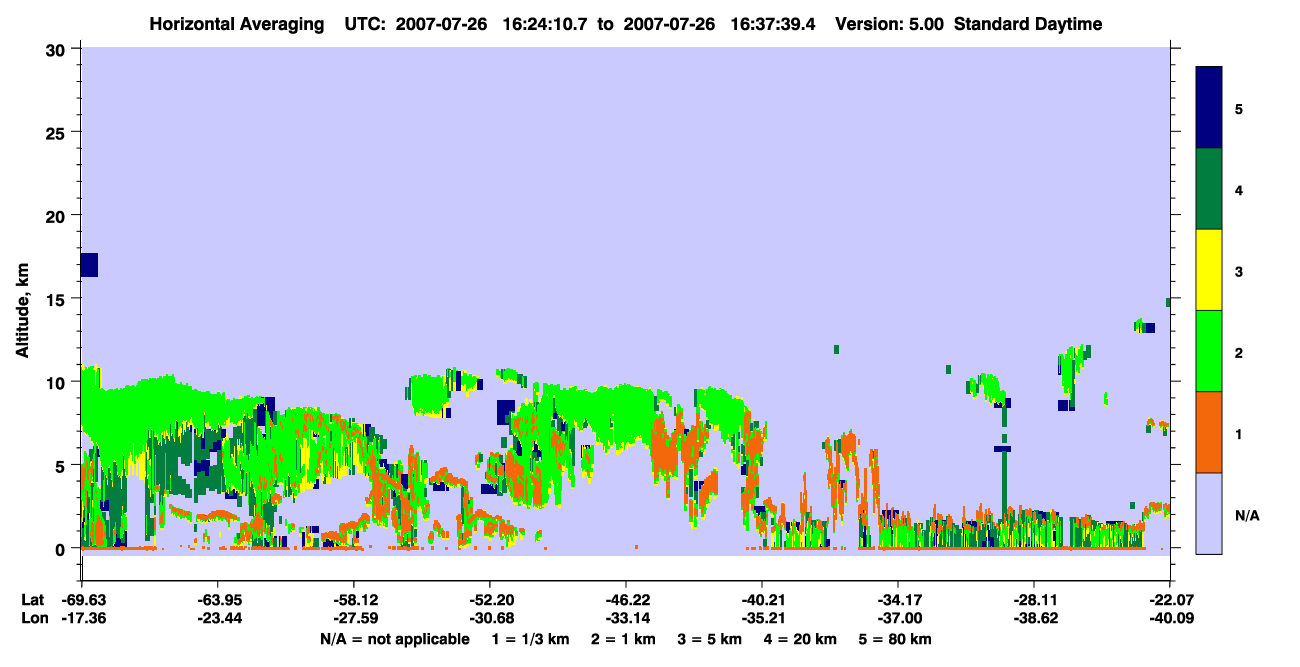Click the '4 = 20 km' legend text
This screenshot has height=667, width=1300.
pyautogui.click(x=802, y=639)
